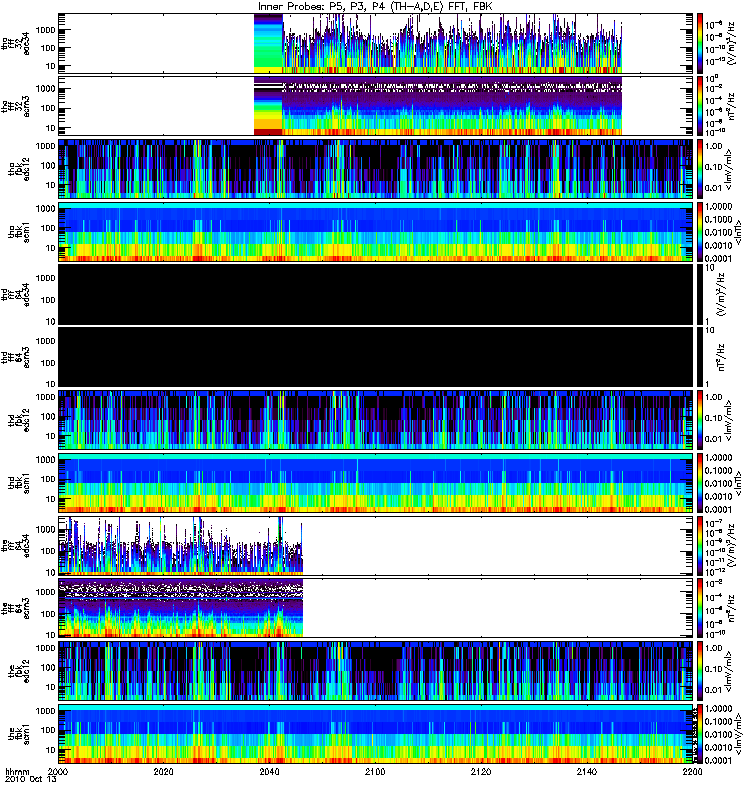
Task: Click the the fff edc34 panel color bar
Action: pyautogui.click(x=700, y=545)
